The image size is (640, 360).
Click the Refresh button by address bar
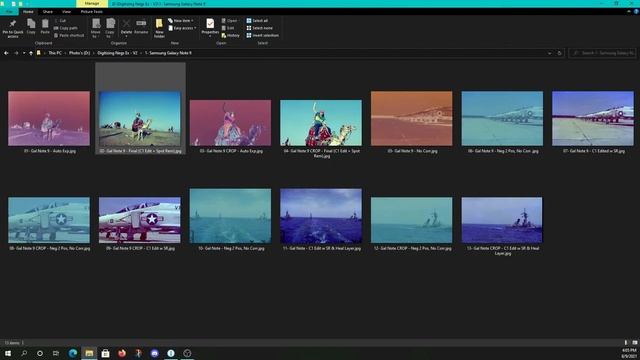pos(560,53)
